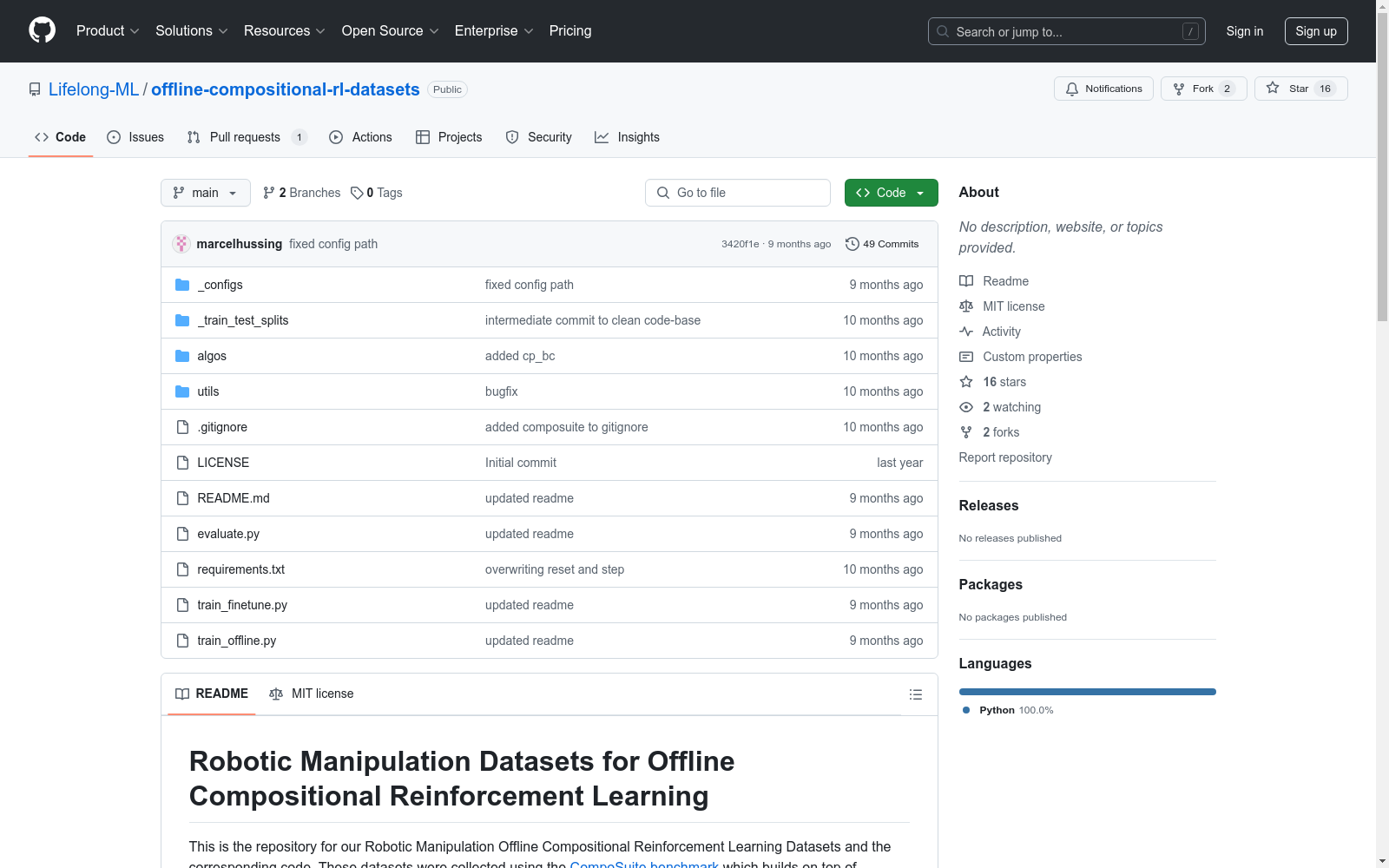Click the Readme book icon in About
This screenshot has height=868, width=1389.
coord(966,281)
